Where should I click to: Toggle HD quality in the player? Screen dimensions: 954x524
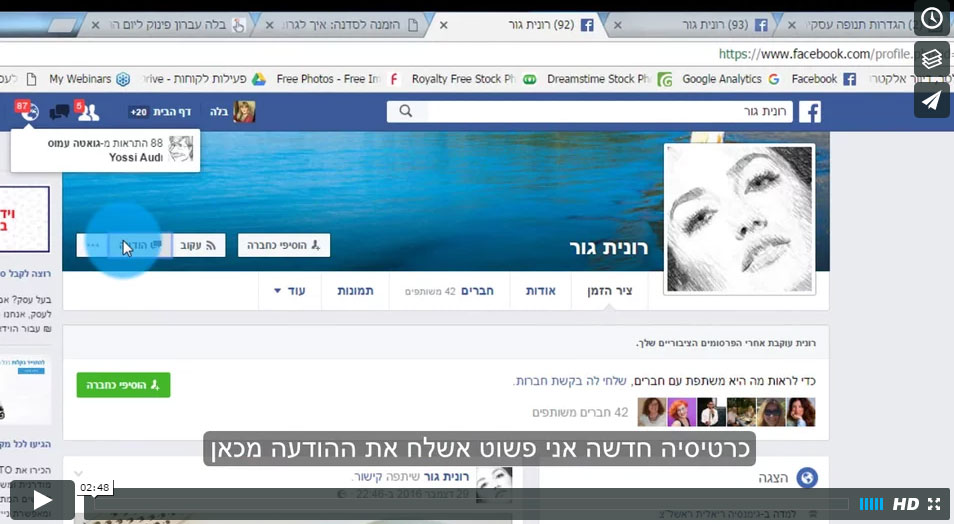tap(905, 504)
